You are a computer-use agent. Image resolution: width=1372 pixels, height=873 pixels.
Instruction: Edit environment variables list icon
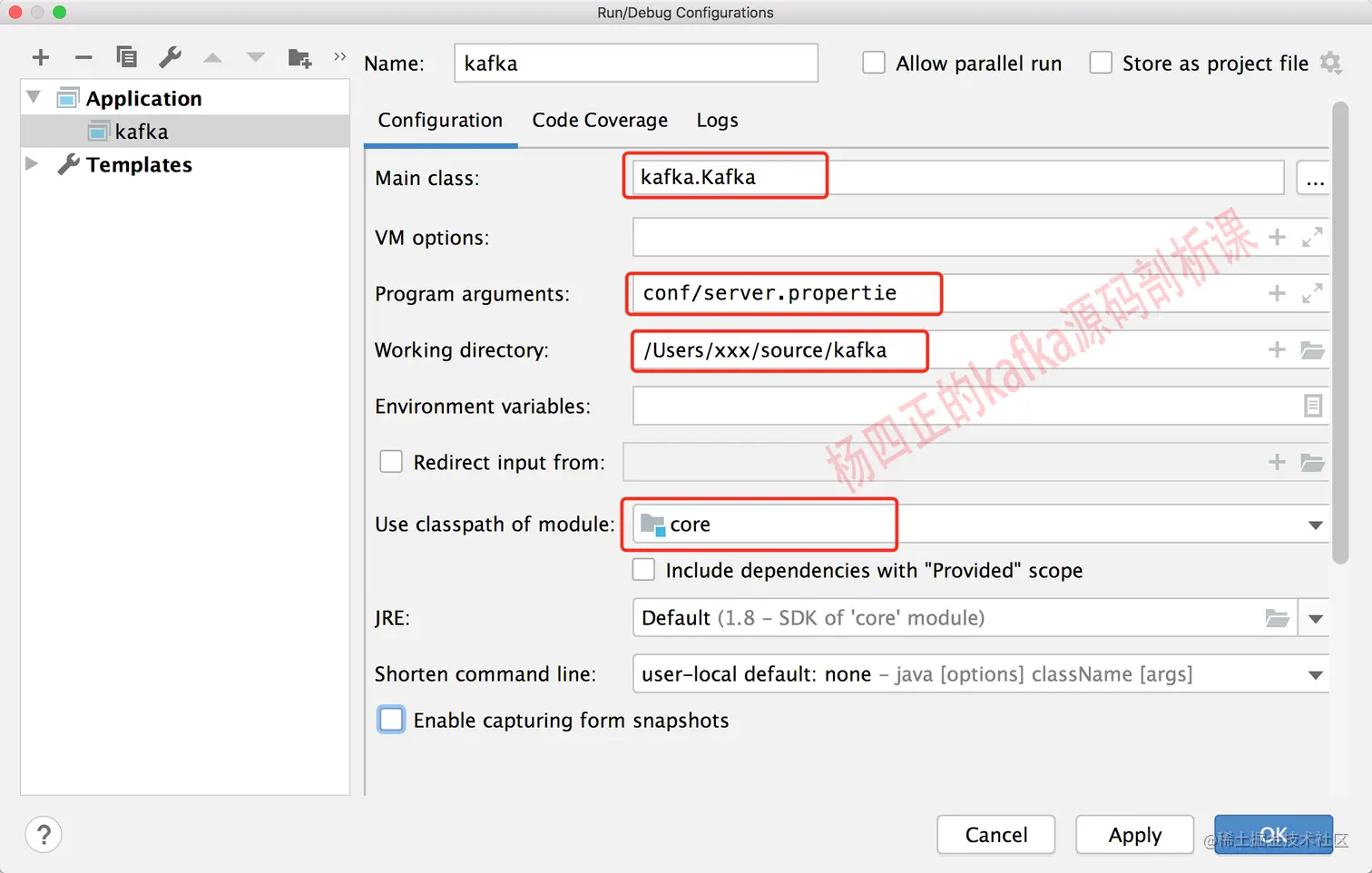1313,406
